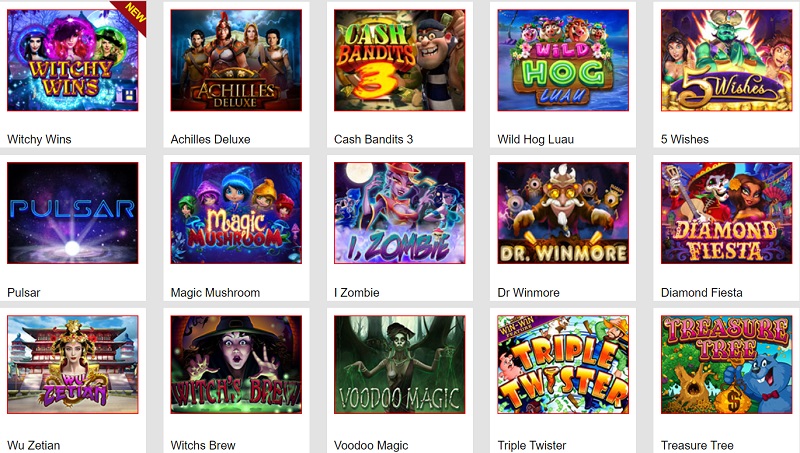Click the 'Triple Twister' text label
Screen dimensions: 800x453
(x=532, y=445)
